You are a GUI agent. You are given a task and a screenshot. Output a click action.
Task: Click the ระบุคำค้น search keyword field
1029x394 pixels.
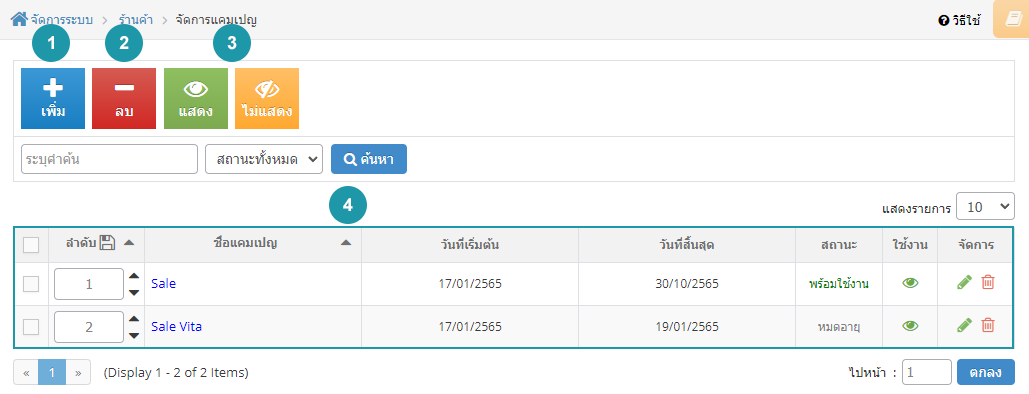click(x=110, y=159)
